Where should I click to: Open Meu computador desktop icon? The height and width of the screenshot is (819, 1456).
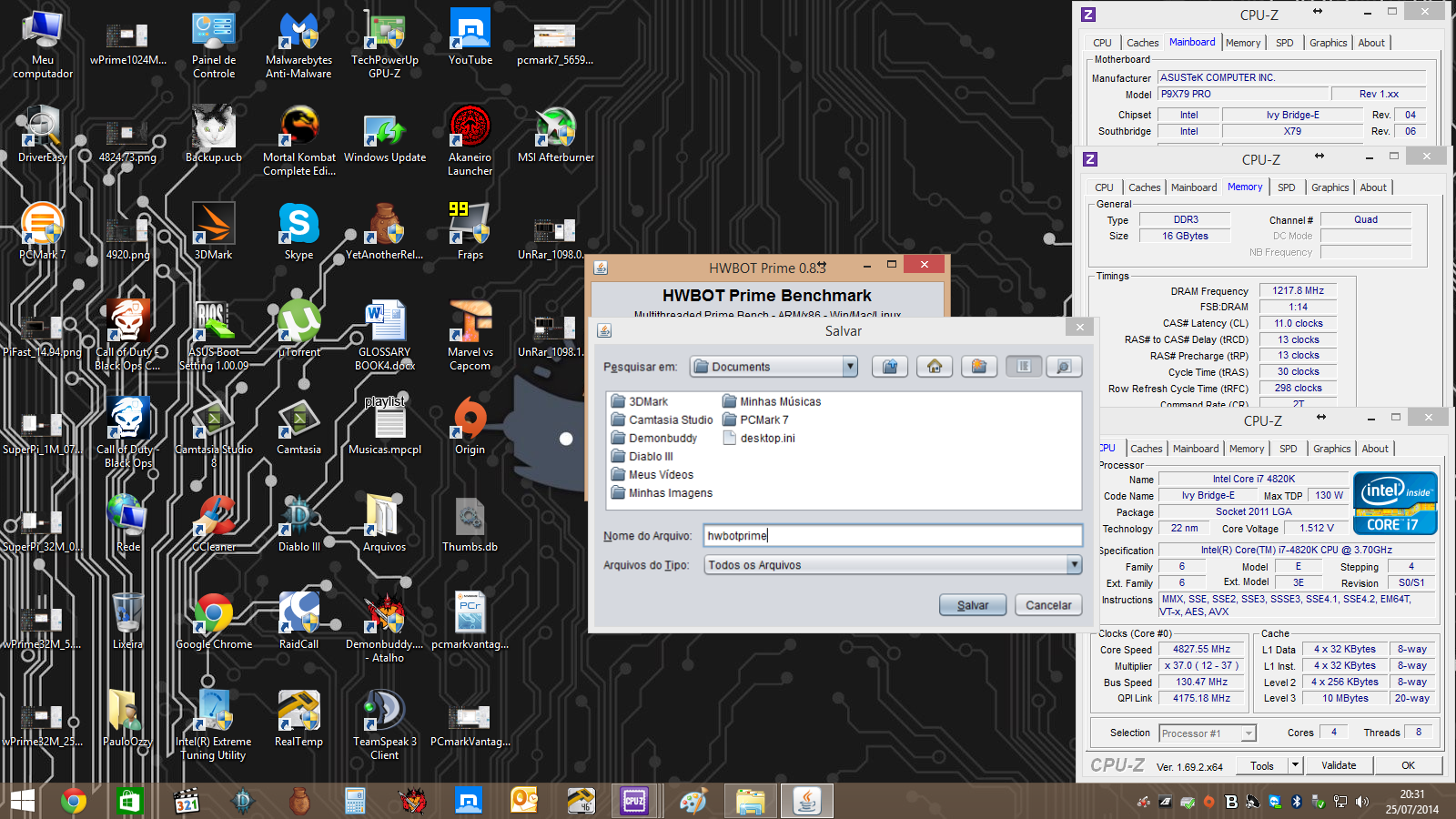tap(43, 43)
